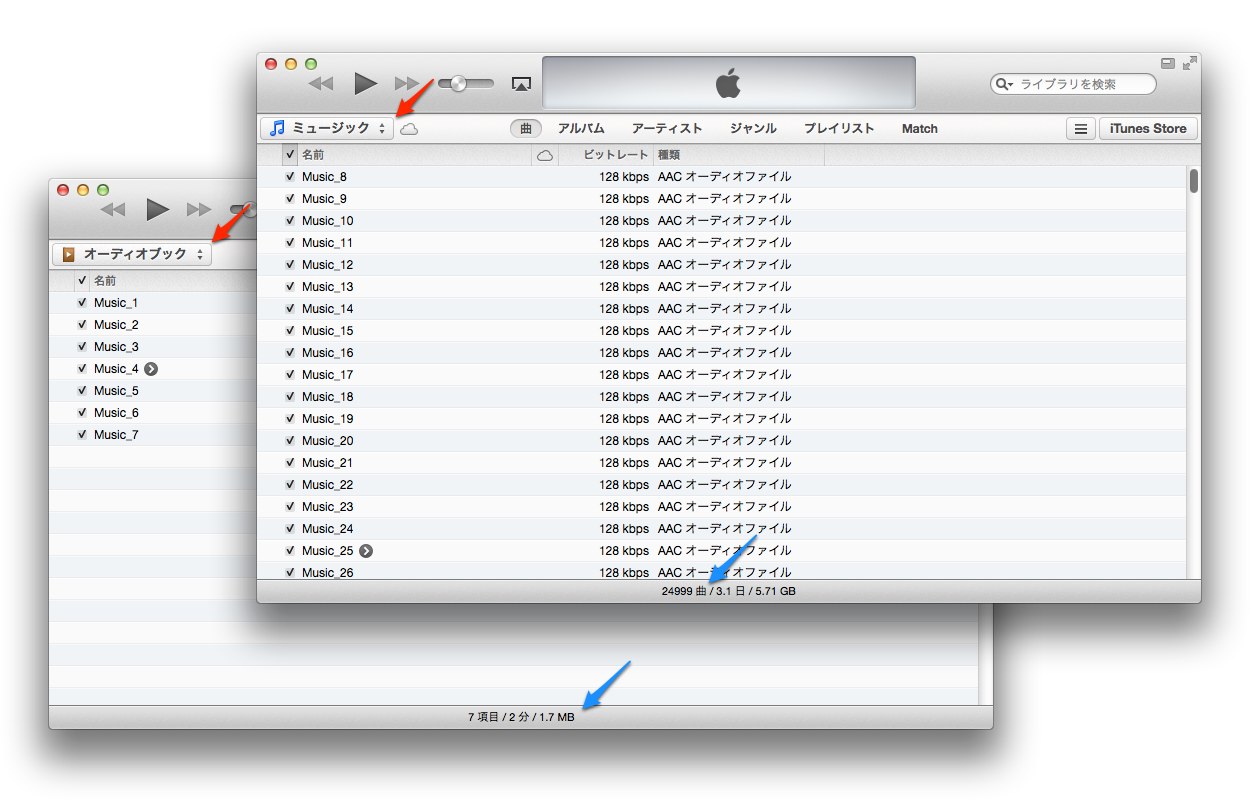Switch to mini player icon

[x=1167, y=63]
